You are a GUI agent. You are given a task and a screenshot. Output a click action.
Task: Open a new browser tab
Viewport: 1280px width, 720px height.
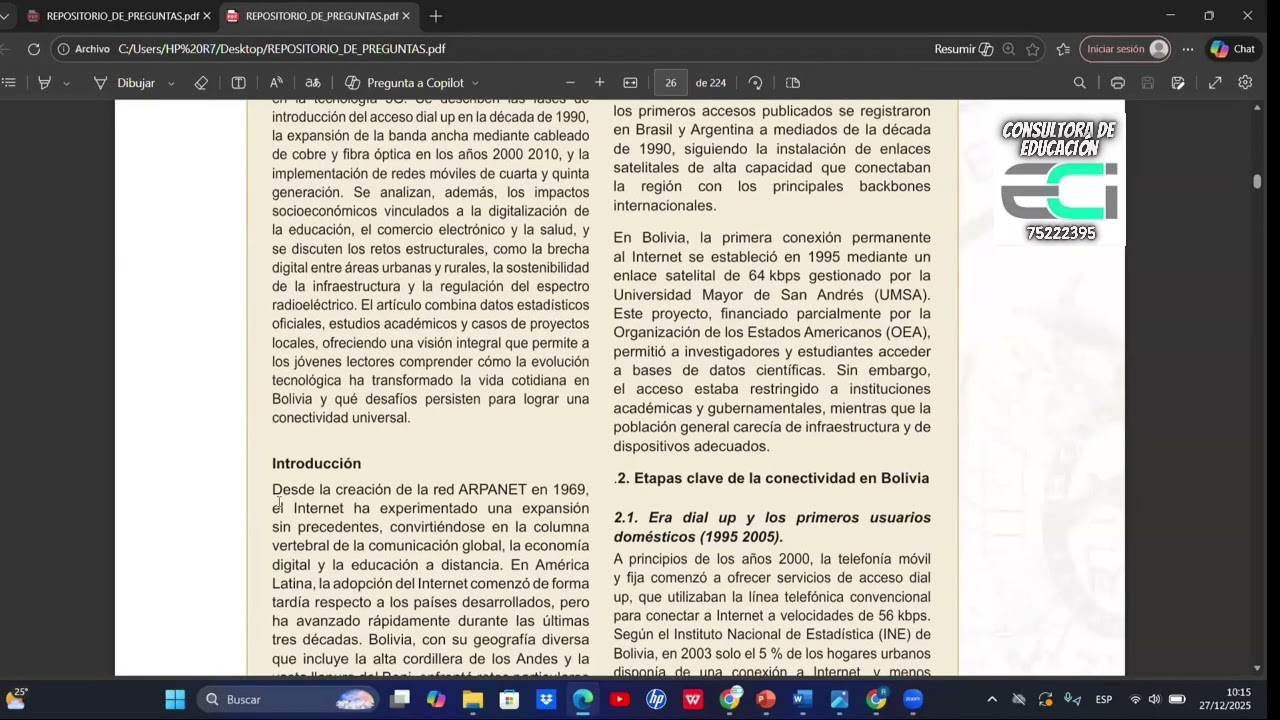click(436, 16)
